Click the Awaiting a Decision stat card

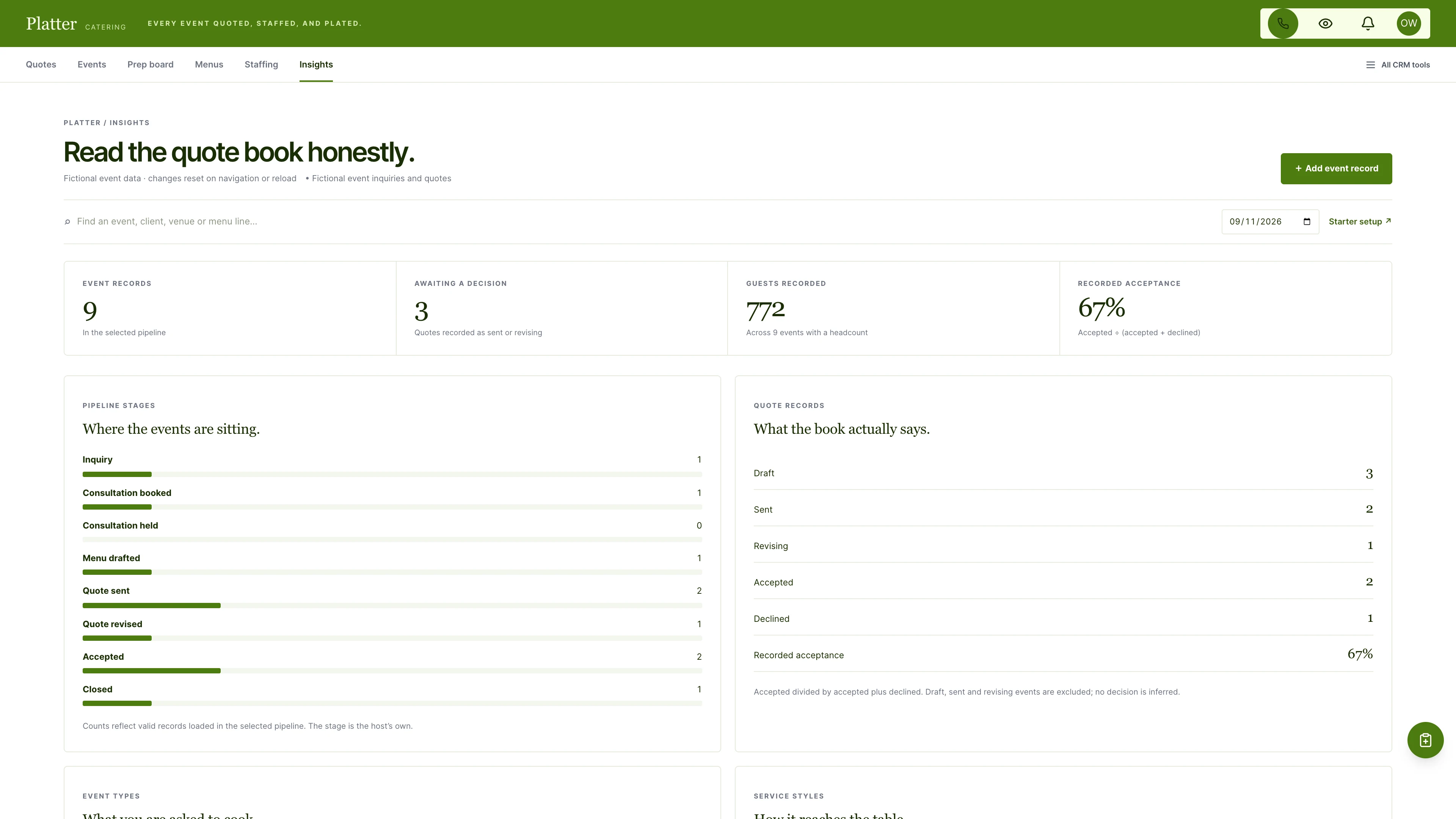[562, 308]
